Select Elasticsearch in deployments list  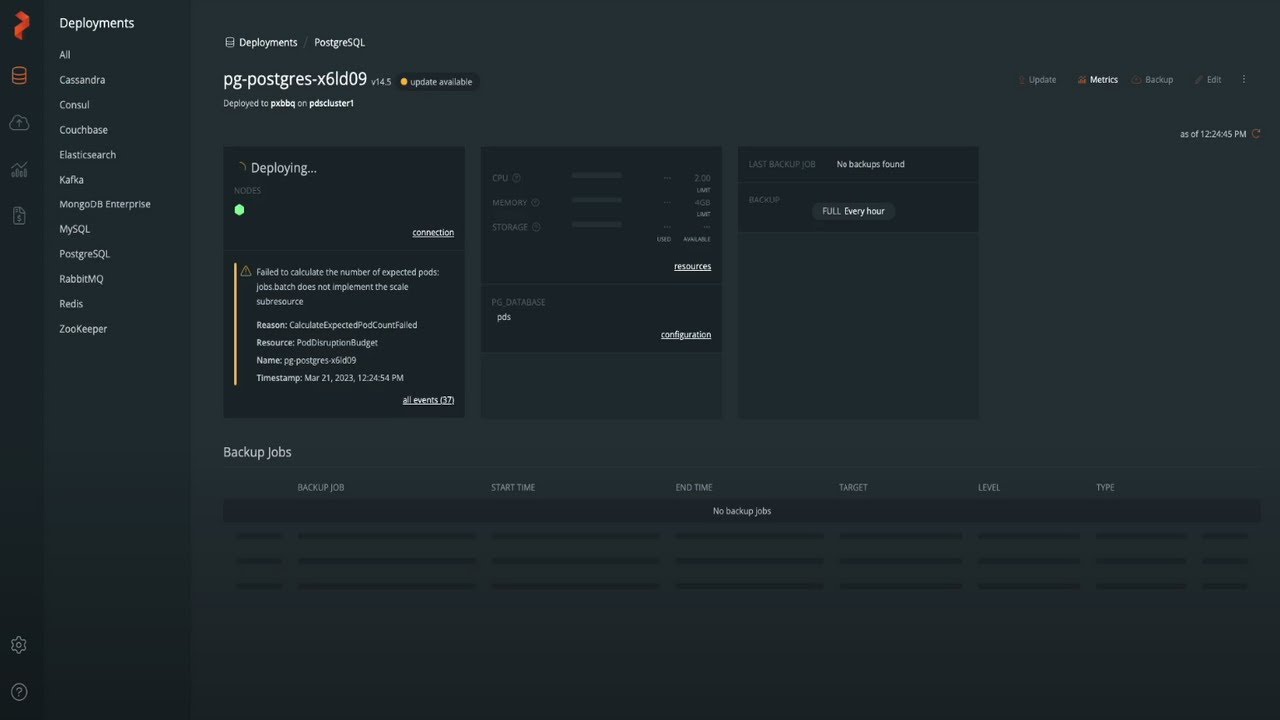pyautogui.click(x=87, y=155)
